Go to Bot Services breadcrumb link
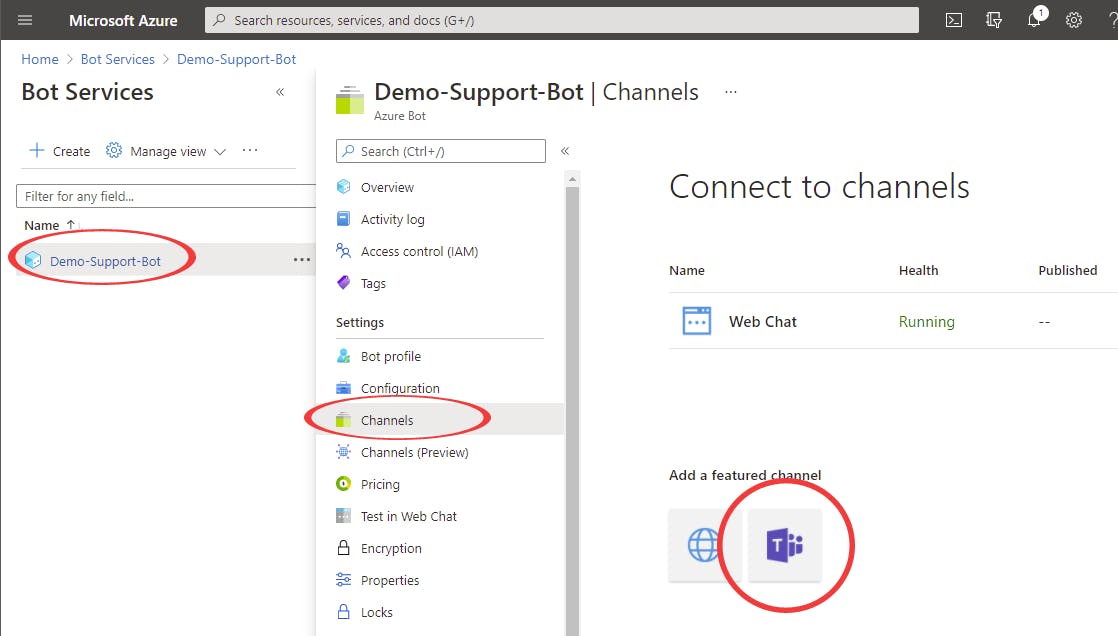This screenshot has width=1118, height=636. pyautogui.click(x=117, y=59)
